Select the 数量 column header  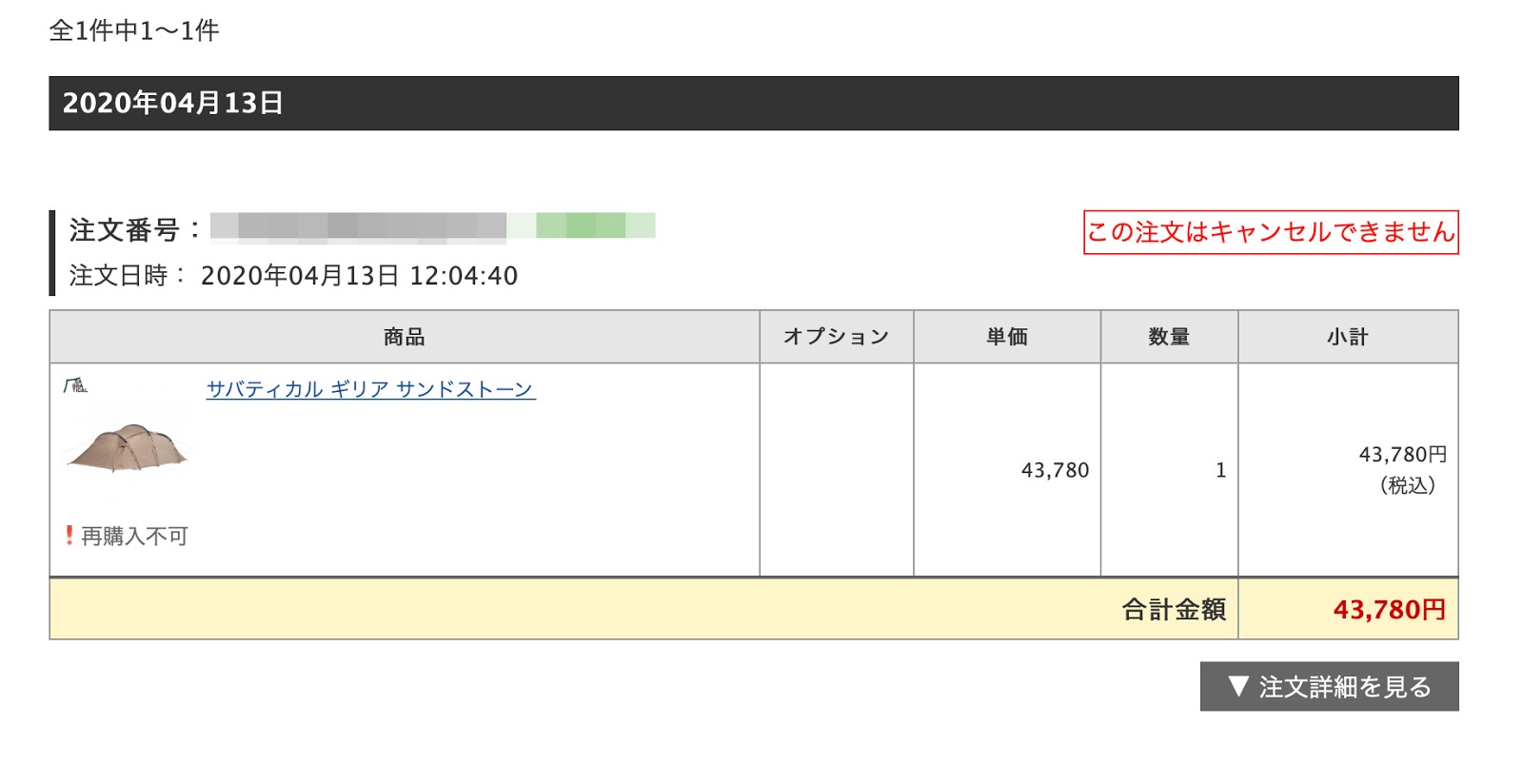click(1168, 337)
